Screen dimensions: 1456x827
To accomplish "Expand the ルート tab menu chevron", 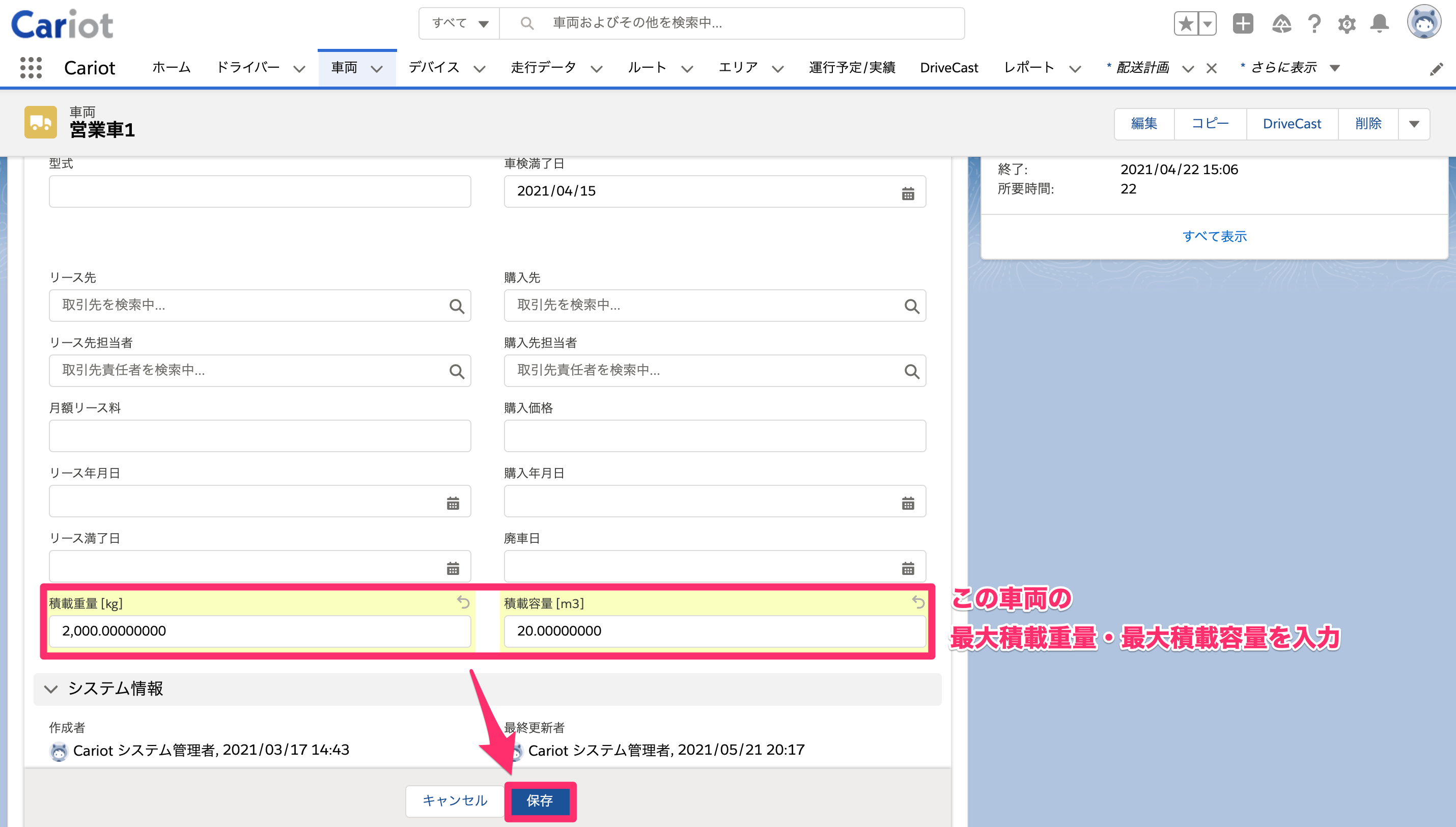I will pos(687,69).
